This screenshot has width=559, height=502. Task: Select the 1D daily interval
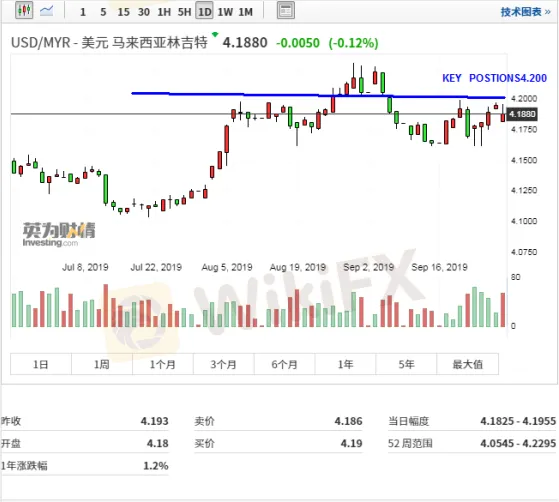click(204, 12)
